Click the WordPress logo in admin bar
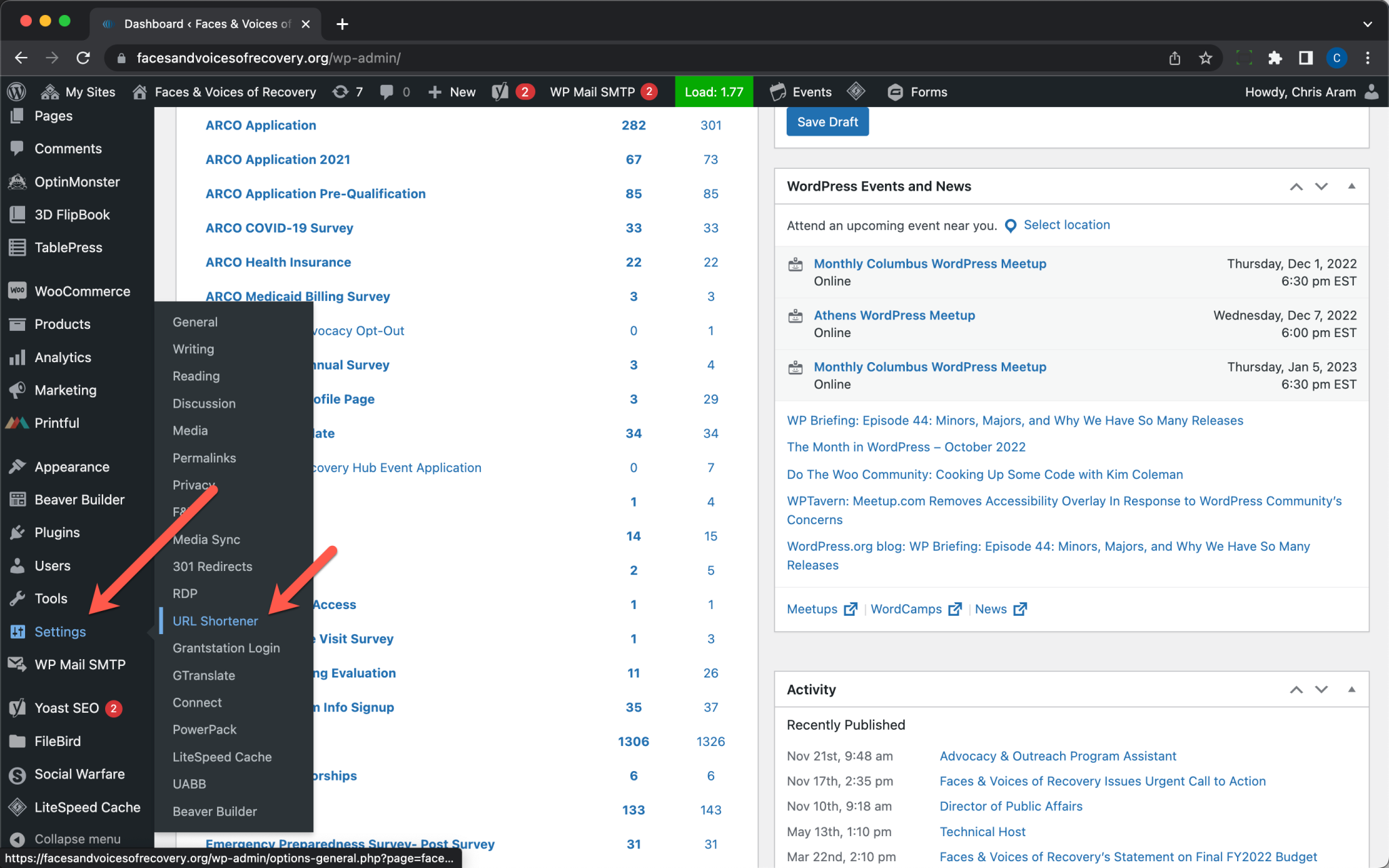The image size is (1389, 868). [16, 92]
